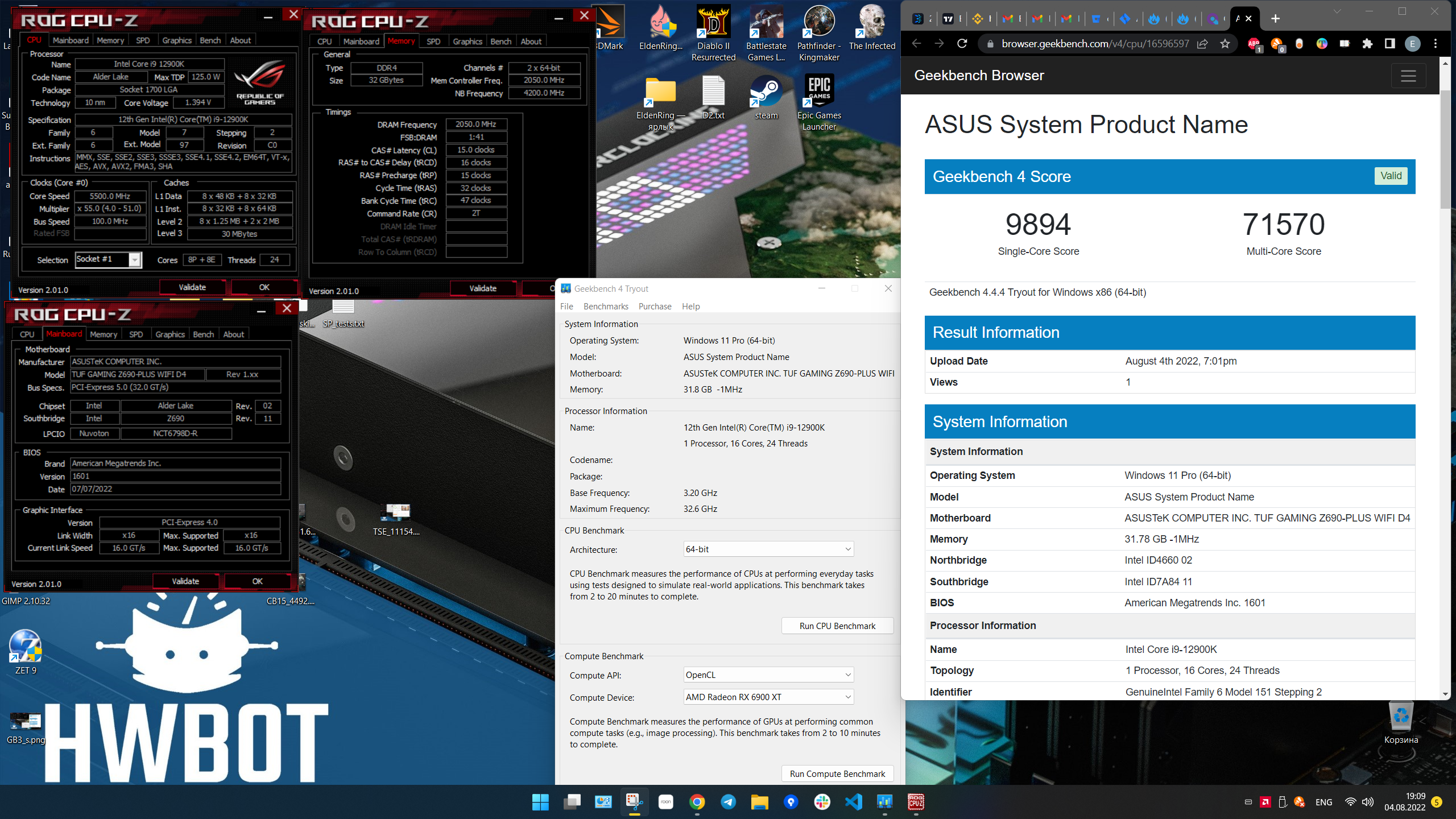Click OK in the Mainboard CPU-Z window
The image size is (1456, 819).
(257, 581)
